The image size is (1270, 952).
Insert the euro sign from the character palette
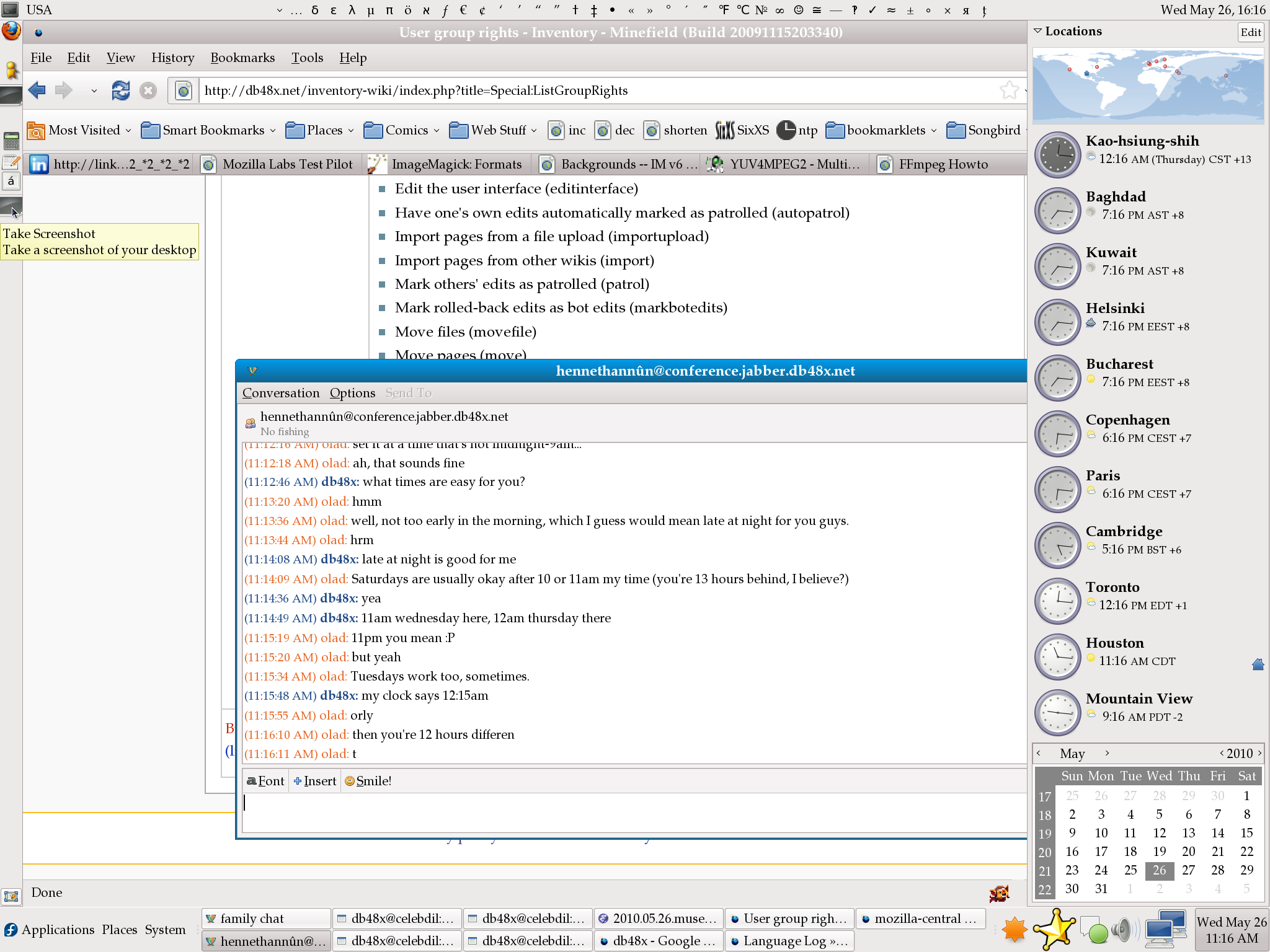point(463,10)
